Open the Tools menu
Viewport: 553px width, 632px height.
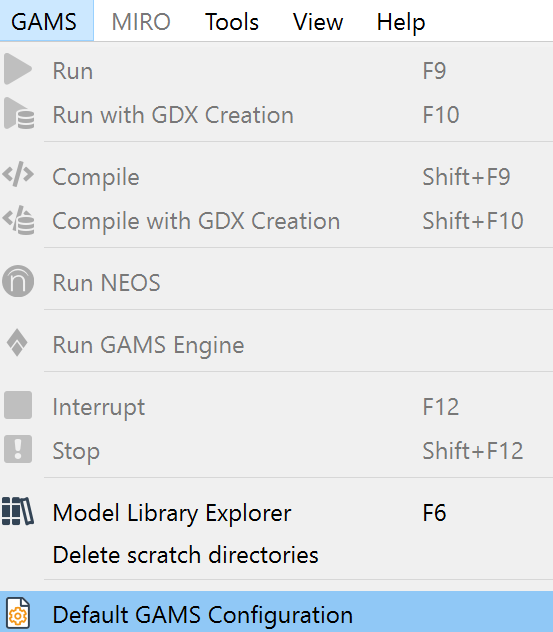[232, 21]
